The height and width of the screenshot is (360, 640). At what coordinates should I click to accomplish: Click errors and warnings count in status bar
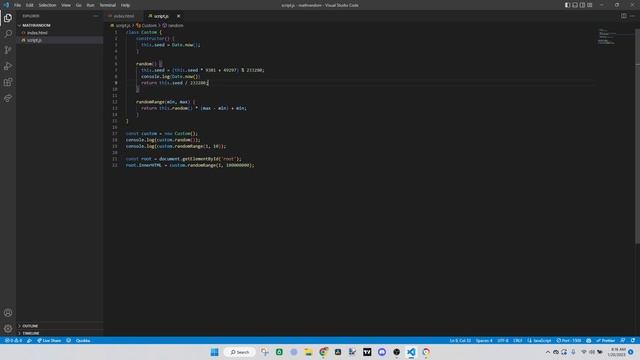(13, 340)
